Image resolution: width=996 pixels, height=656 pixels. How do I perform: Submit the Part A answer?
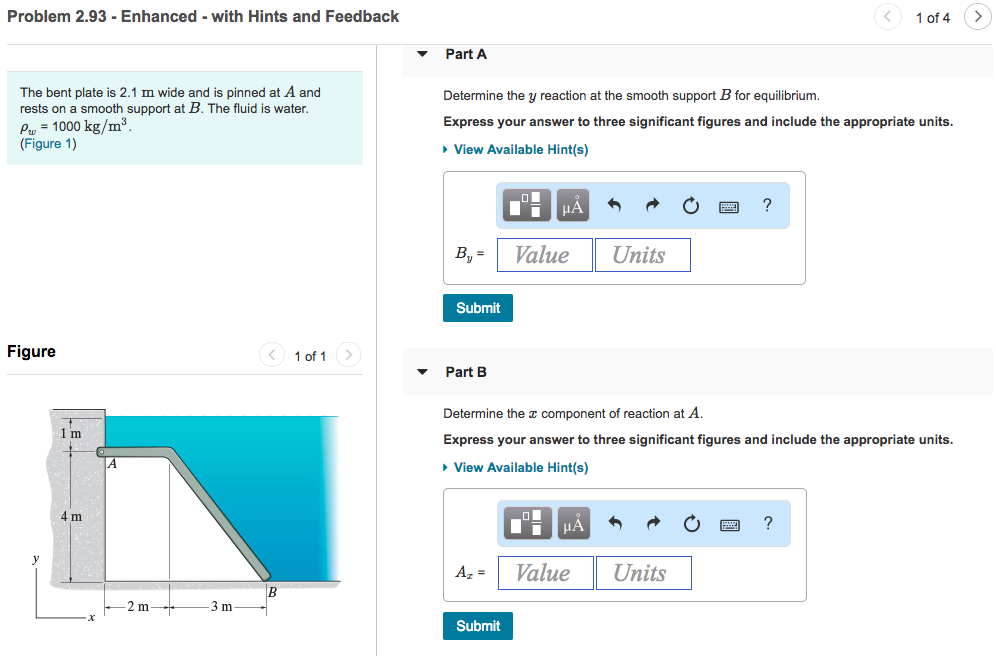pyautogui.click(x=477, y=307)
